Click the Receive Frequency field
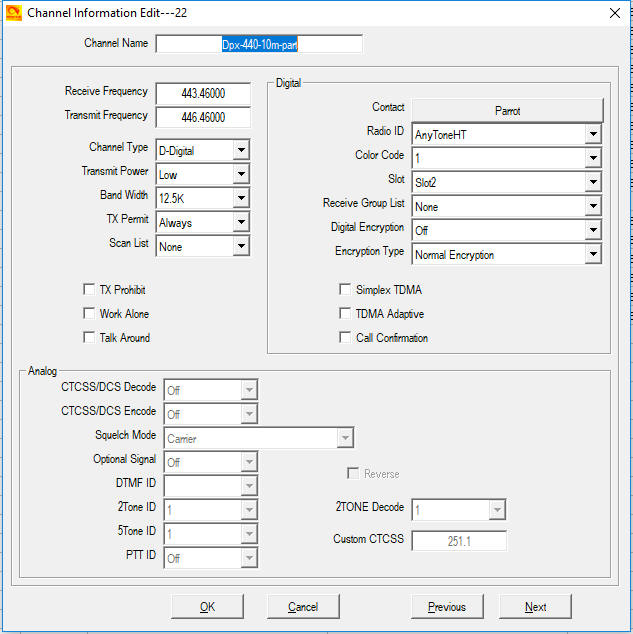Image resolution: width=633 pixels, height=634 pixels. click(203, 94)
